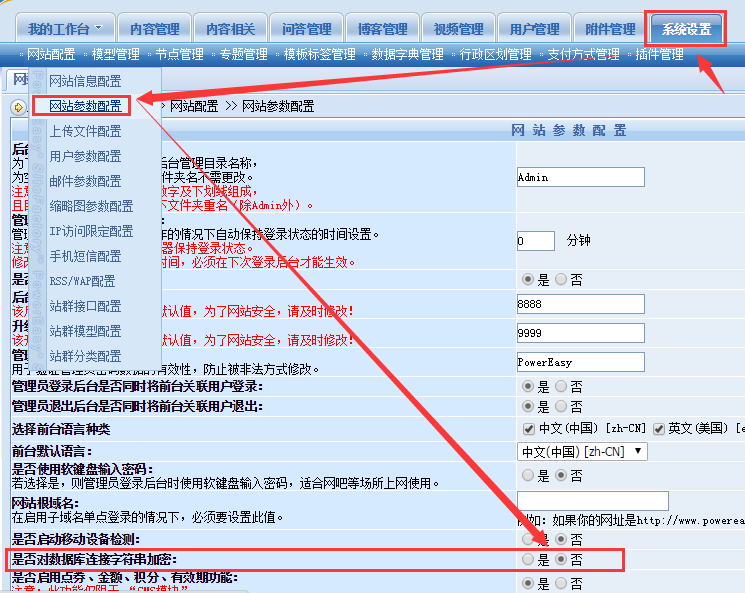745x593 pixels.
Task: Open the 前台默认语言 language dropdown
Action: [x=582, y=451]
